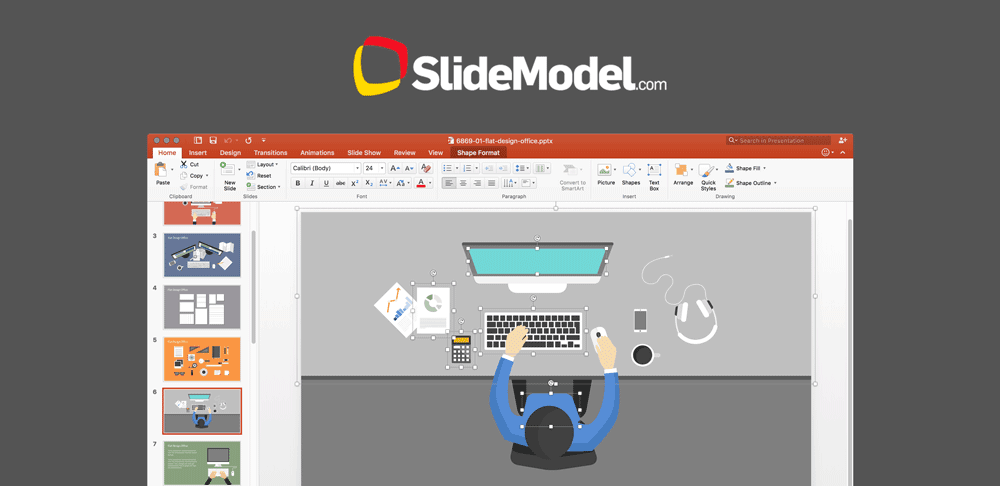The width and height of the screenshot is (1000, 486).
Task: Toggle Subscript formatting
Action: (369, 183)
